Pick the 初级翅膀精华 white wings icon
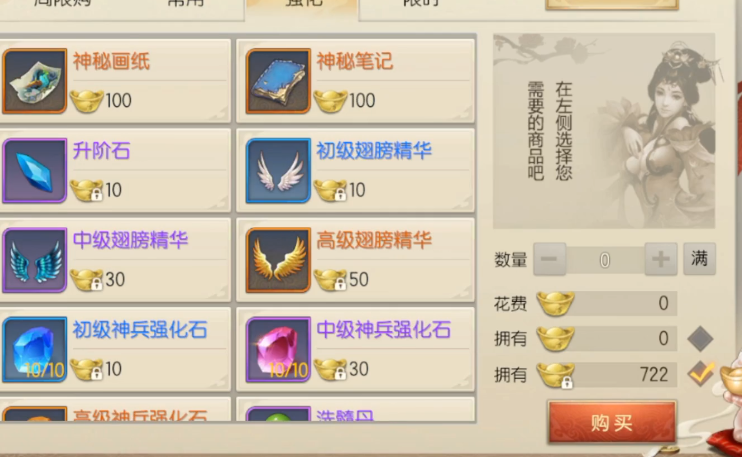The height and width of the screenshot is (457, 742). [x=278, y=170]
